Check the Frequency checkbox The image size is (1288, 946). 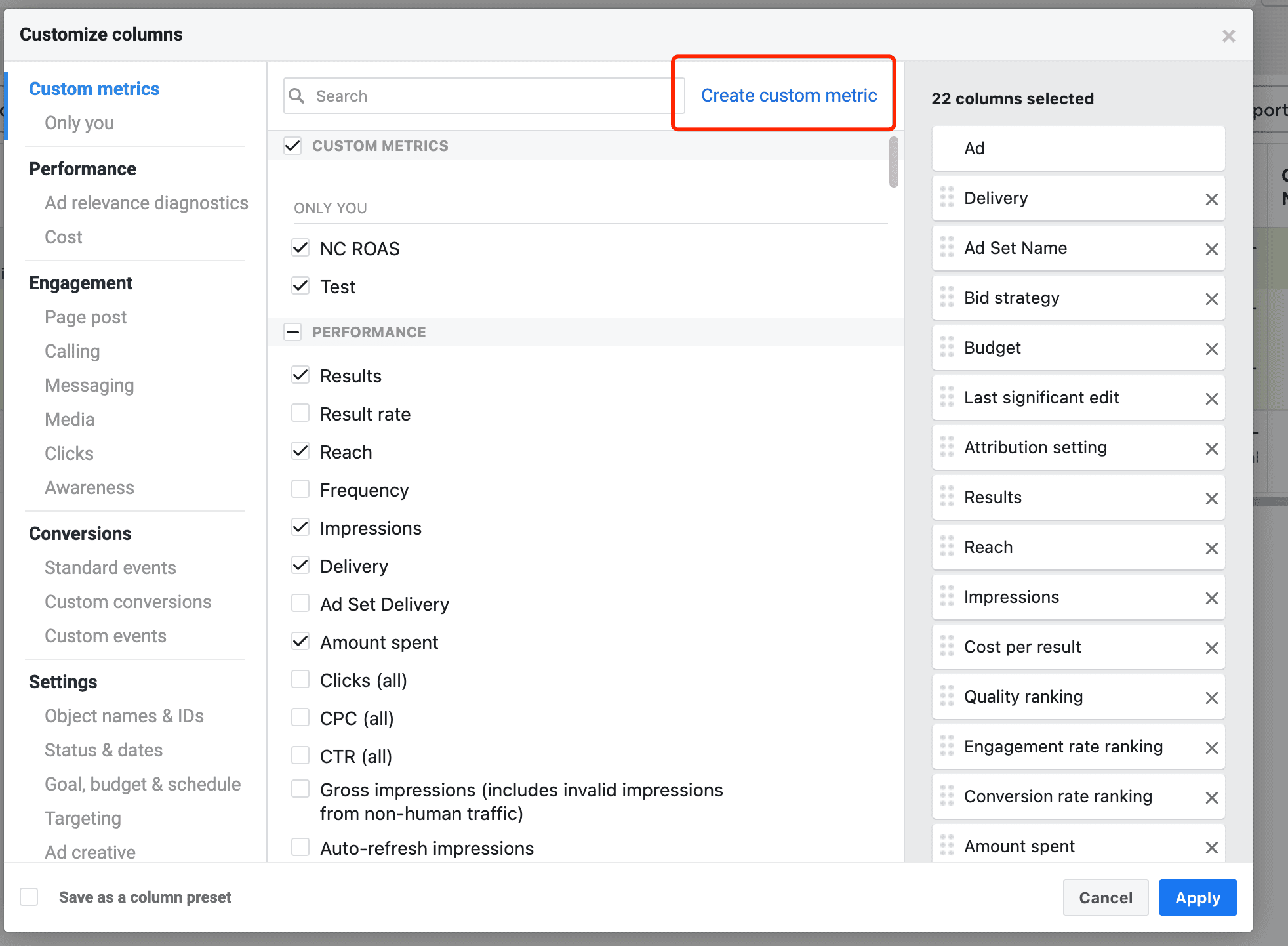coord(300,489)
